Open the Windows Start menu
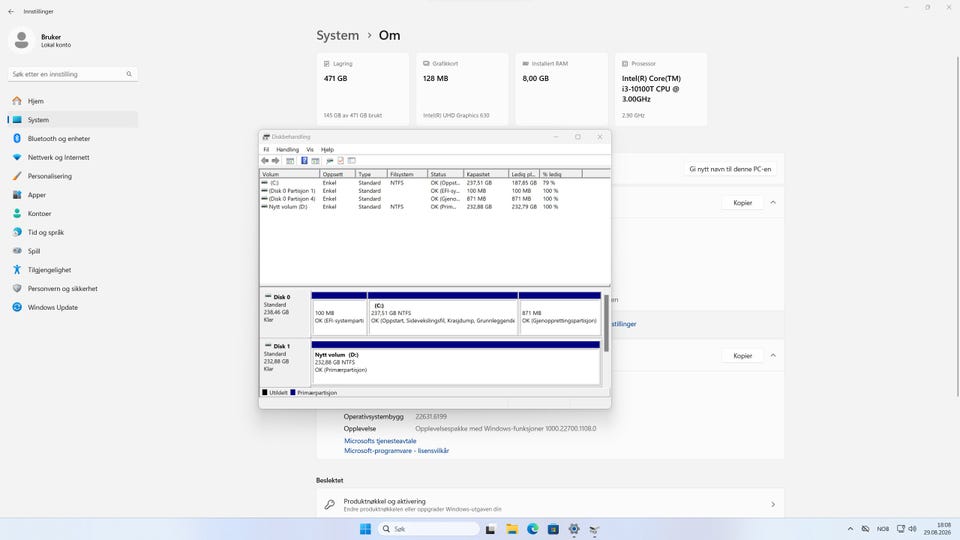Screen dimensions: 960x540 (366, 529)
